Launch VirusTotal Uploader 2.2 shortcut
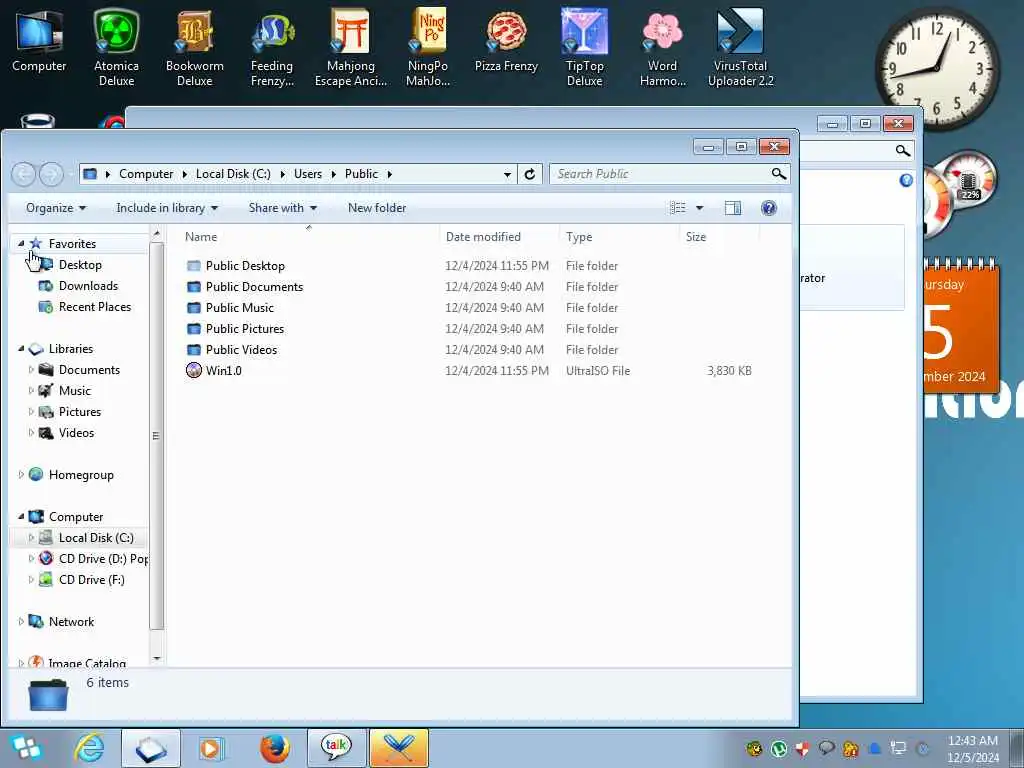Image resolution: width=1024 pixels, height=768 pixels. pyautogui.click(x=741, y=47)
